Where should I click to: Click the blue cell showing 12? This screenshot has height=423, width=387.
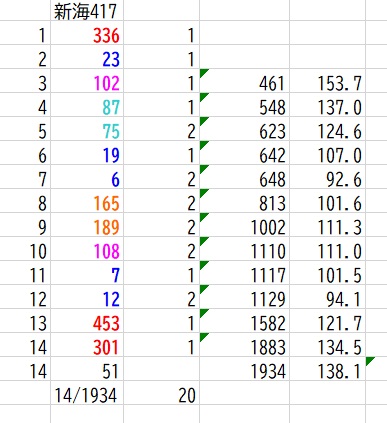pos(87,299)
